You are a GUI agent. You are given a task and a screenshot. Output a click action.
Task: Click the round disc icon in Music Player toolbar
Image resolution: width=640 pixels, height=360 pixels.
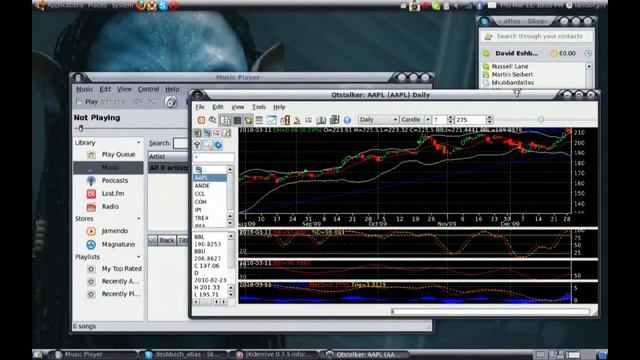pos(171,102)
